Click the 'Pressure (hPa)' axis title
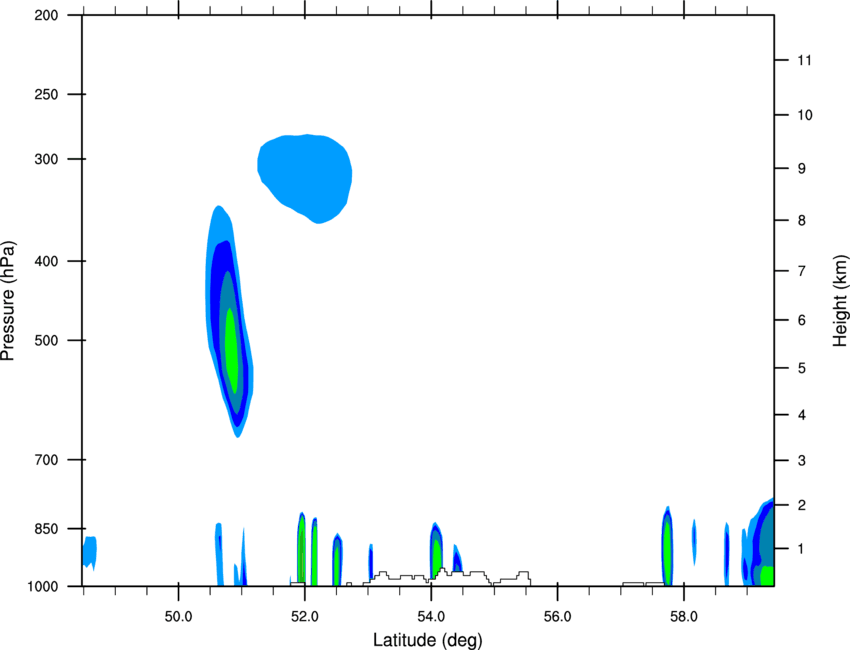Image resolution: width=850 pixels, height=650 pixels. [8, 301]
